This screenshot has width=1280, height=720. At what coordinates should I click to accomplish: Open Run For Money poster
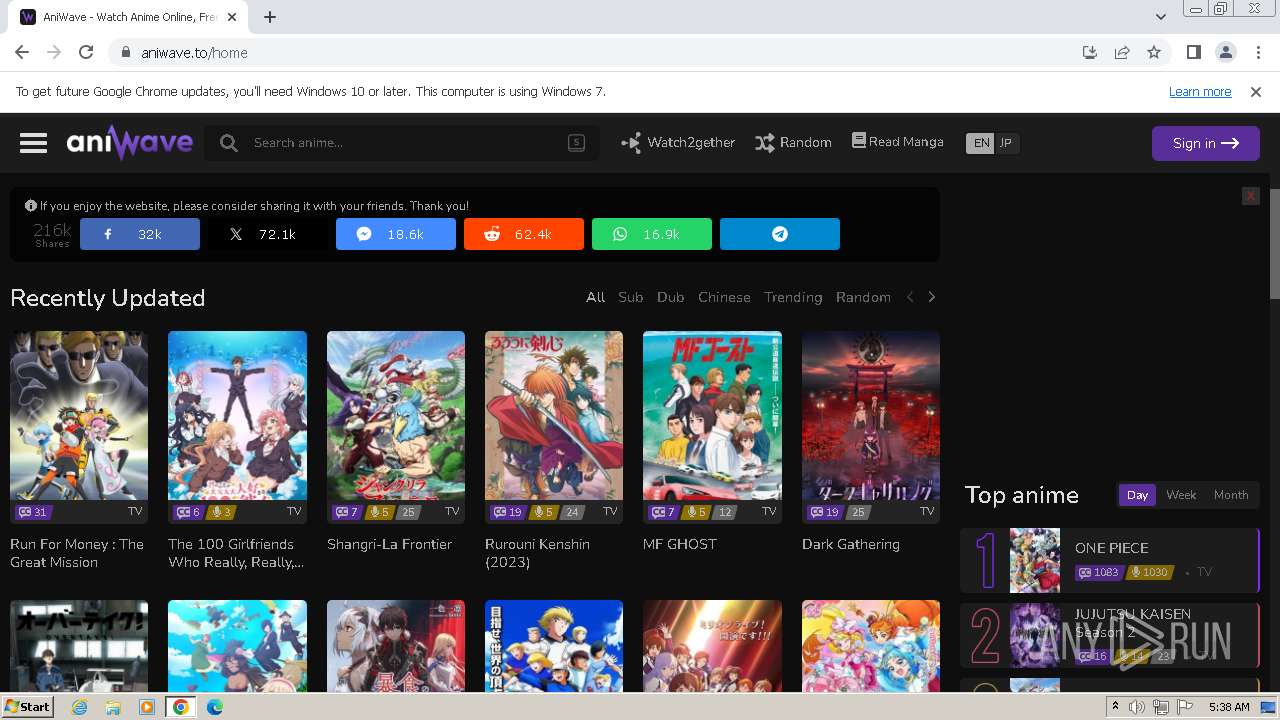pyautogui.click(x=79, y=427)
